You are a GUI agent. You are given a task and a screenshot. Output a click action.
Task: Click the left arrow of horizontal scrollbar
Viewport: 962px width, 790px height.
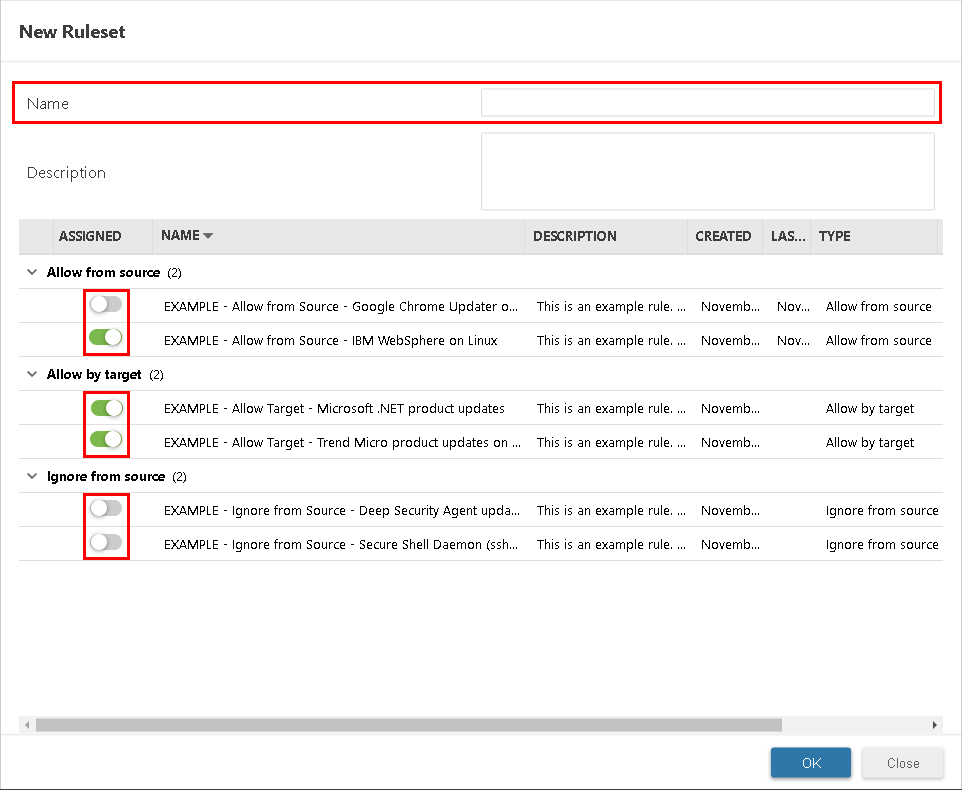click(x=27, y=725)
